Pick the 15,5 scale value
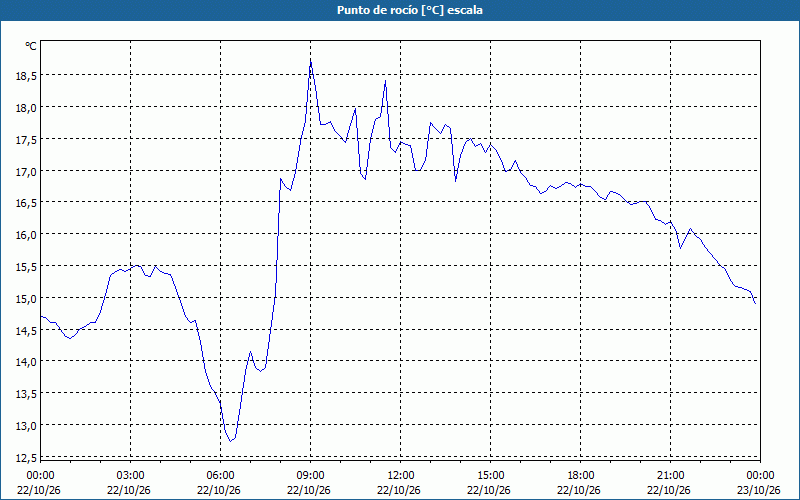The height and width of the screenshot is (500, 800). pyautogui.click(x=26, y=267)
